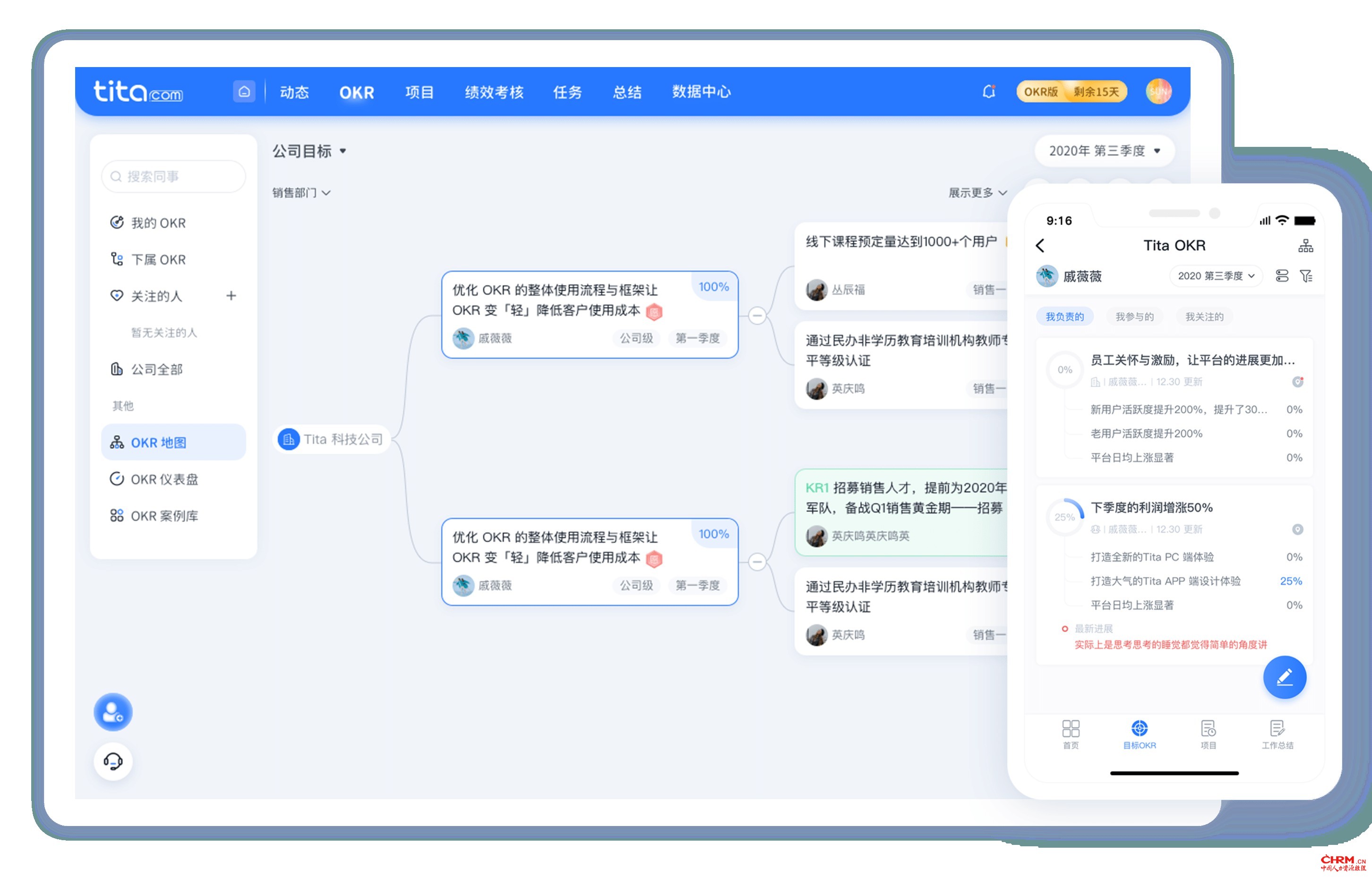The width and height of the screenshot is (1372, 877).
Task: Click the add followed person plus icon
Action: 231,296
